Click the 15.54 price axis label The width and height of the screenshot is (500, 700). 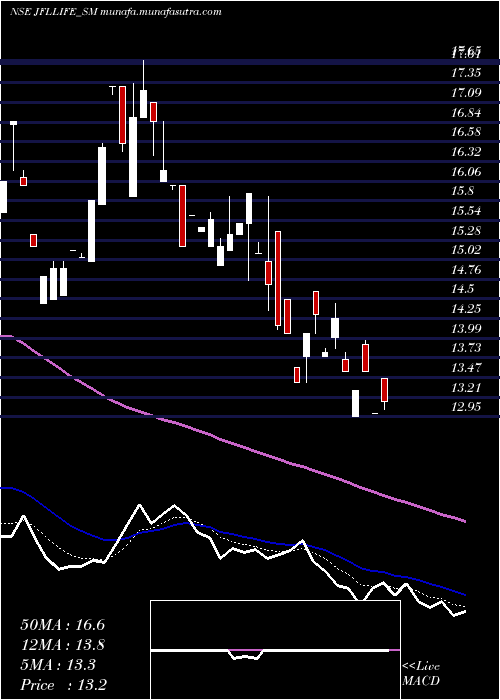pyautogui.click(x=466, y=210)
